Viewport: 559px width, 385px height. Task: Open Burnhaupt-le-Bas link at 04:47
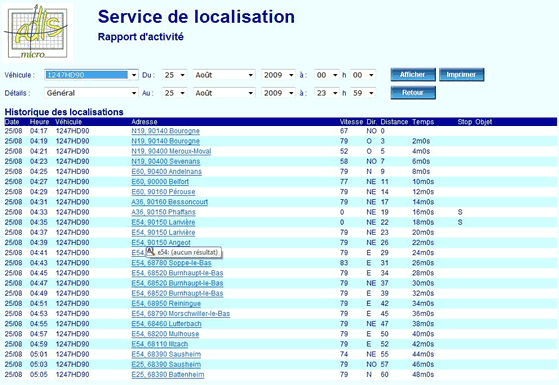click(x=177, y=283)
